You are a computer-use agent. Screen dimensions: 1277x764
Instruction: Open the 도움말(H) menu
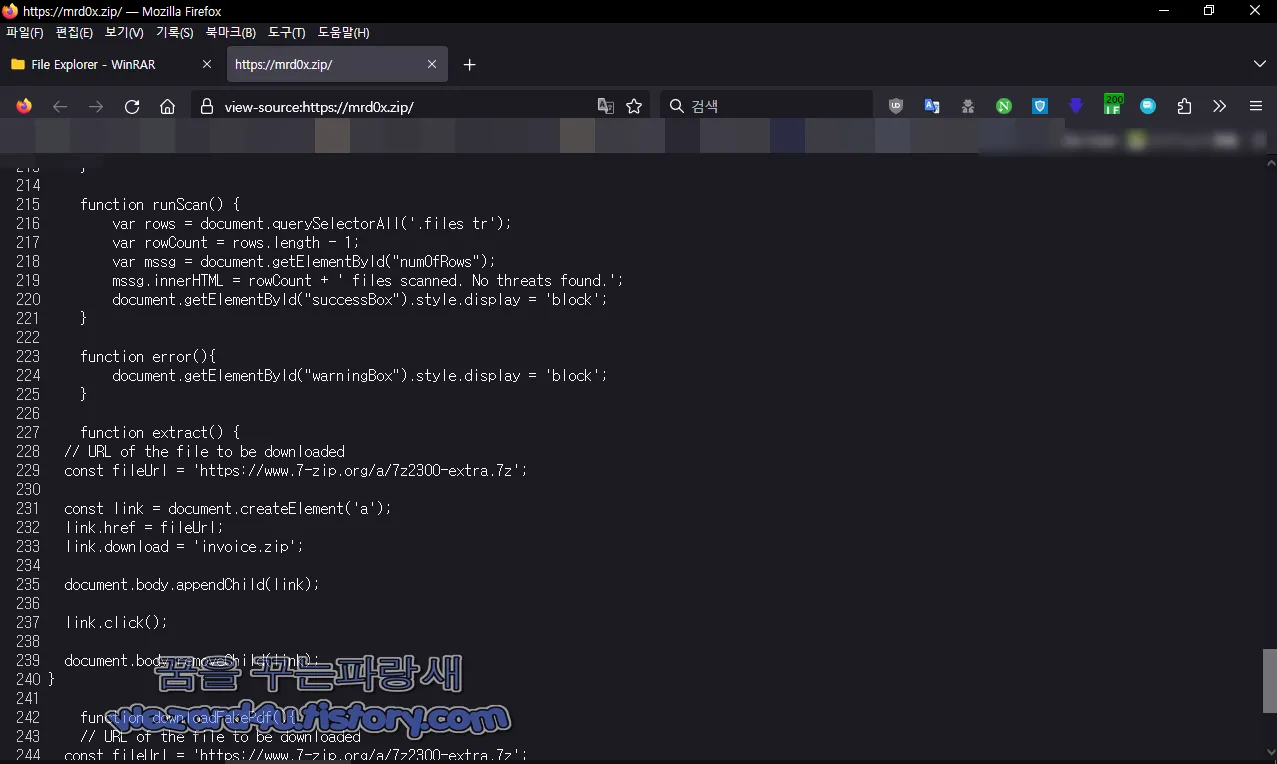pos(343,33)
